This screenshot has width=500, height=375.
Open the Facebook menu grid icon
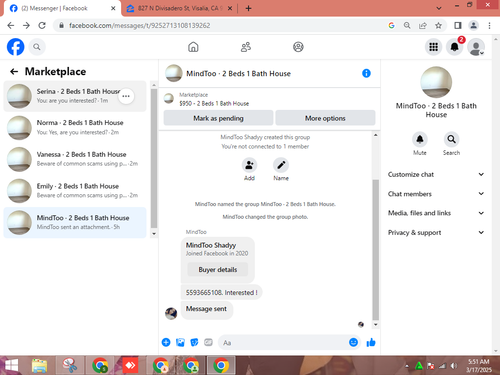click(433, 47)
